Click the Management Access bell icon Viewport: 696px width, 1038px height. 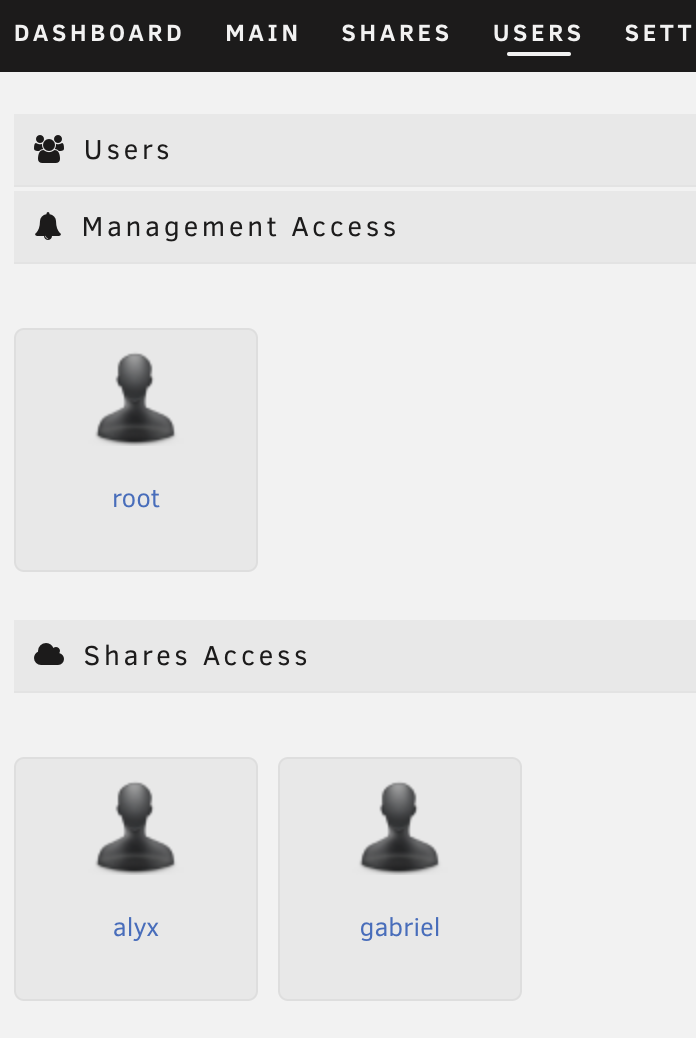click(x=48, y=227)
